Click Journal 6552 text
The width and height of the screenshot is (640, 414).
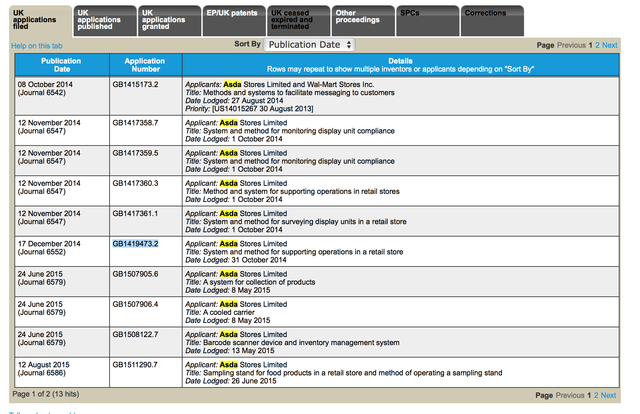42,252
